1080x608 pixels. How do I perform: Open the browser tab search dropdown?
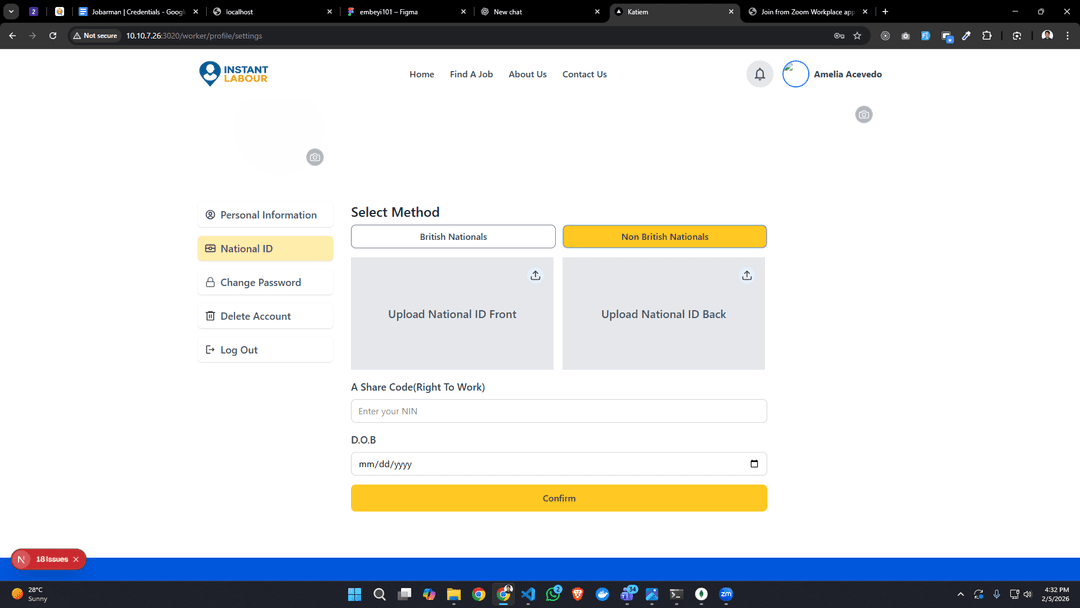coord(12,12)
